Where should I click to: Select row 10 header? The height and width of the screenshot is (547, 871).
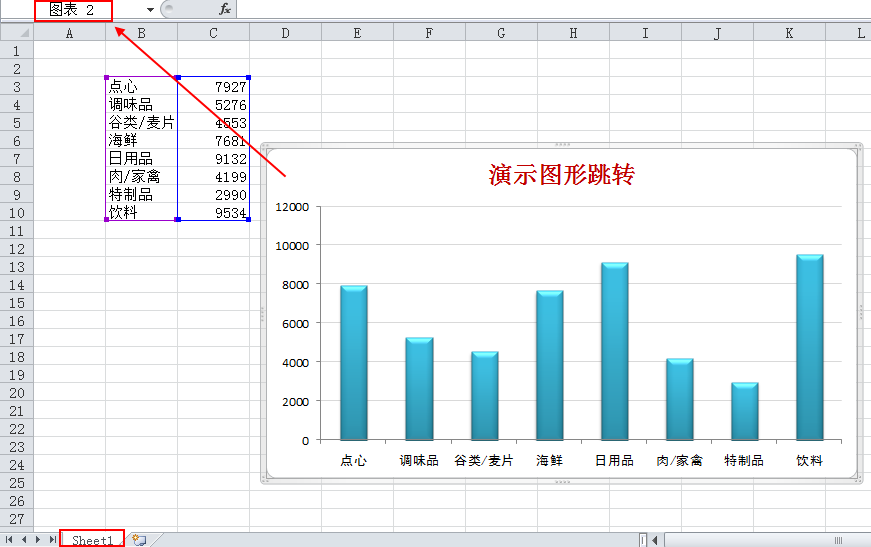click(17, 213)
